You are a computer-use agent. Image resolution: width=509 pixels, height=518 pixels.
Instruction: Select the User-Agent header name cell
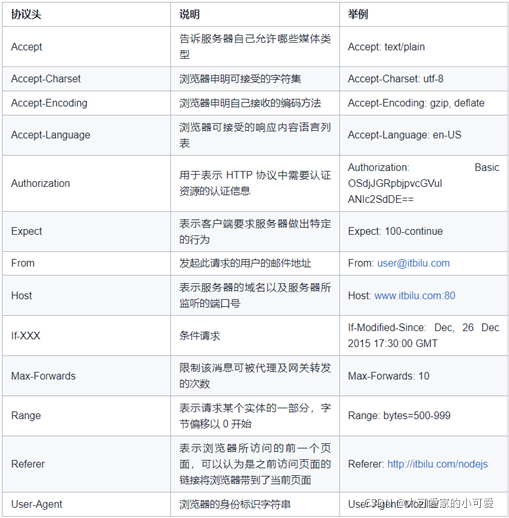86,504
